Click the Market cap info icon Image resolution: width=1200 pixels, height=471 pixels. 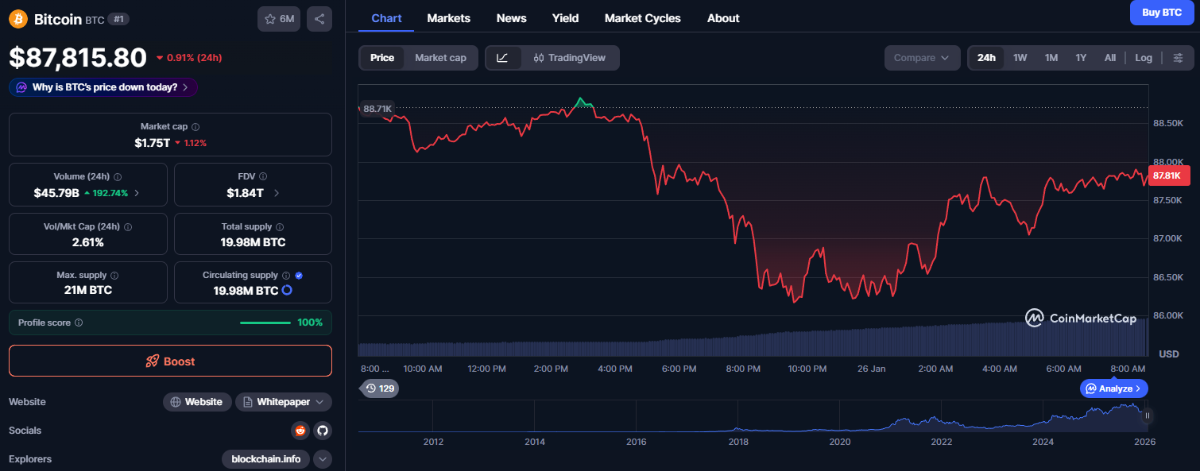pyautogui.click(x=195, y=127)
